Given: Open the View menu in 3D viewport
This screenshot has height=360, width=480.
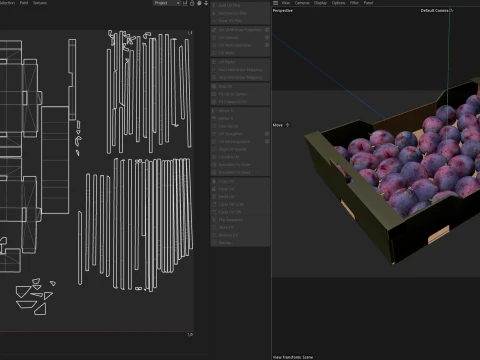Looking at the screenshot, I should pyautogui.click(x=286, y=3).
